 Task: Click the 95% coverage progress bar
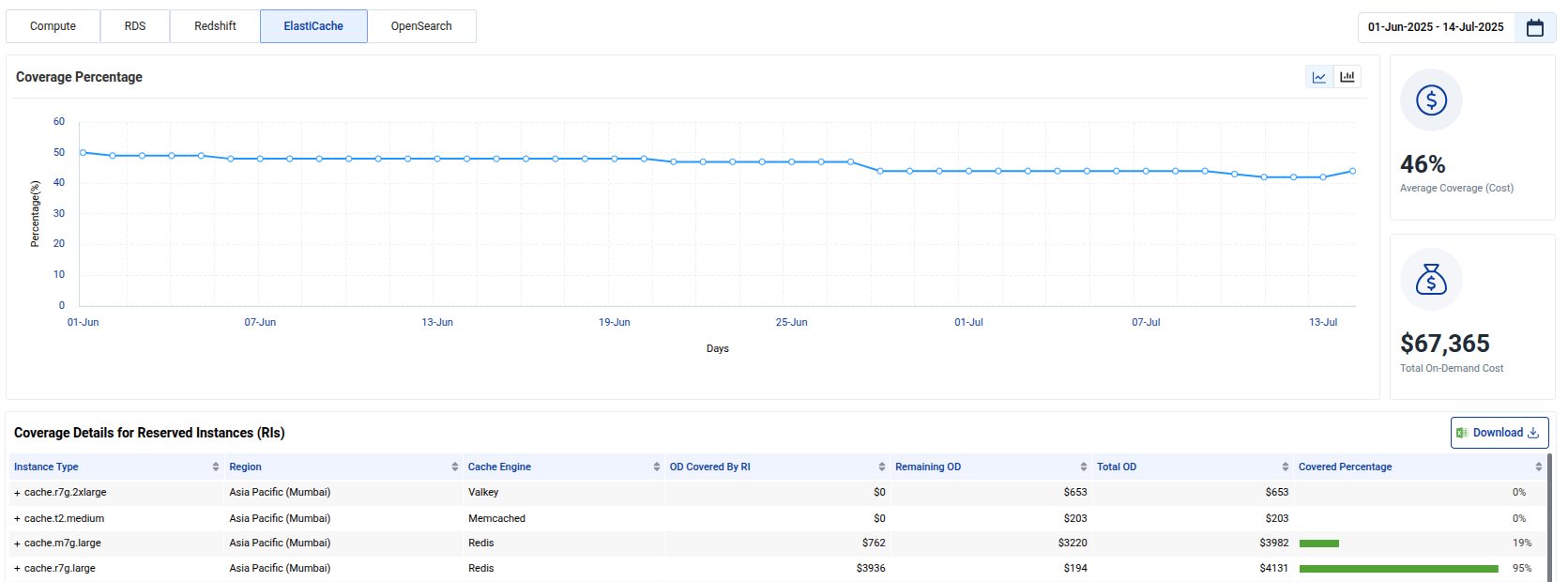point(1398,569)
